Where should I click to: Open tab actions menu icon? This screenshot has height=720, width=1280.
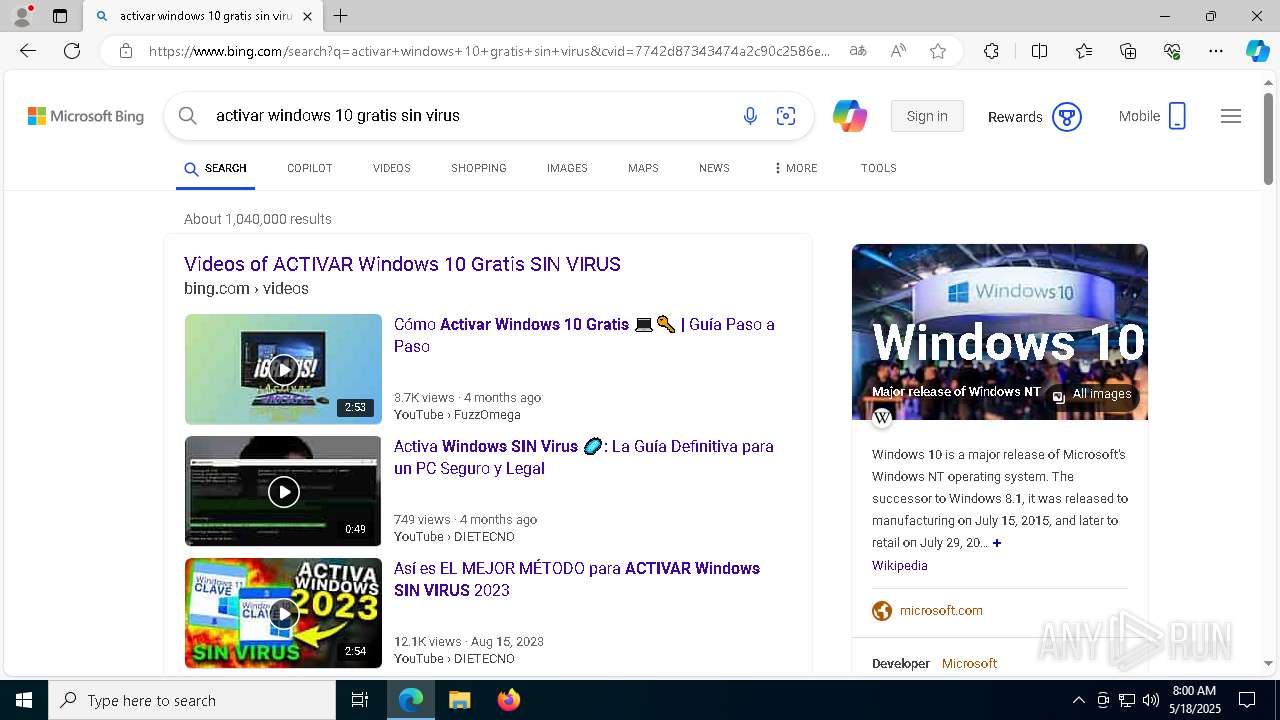coord(60,16)
